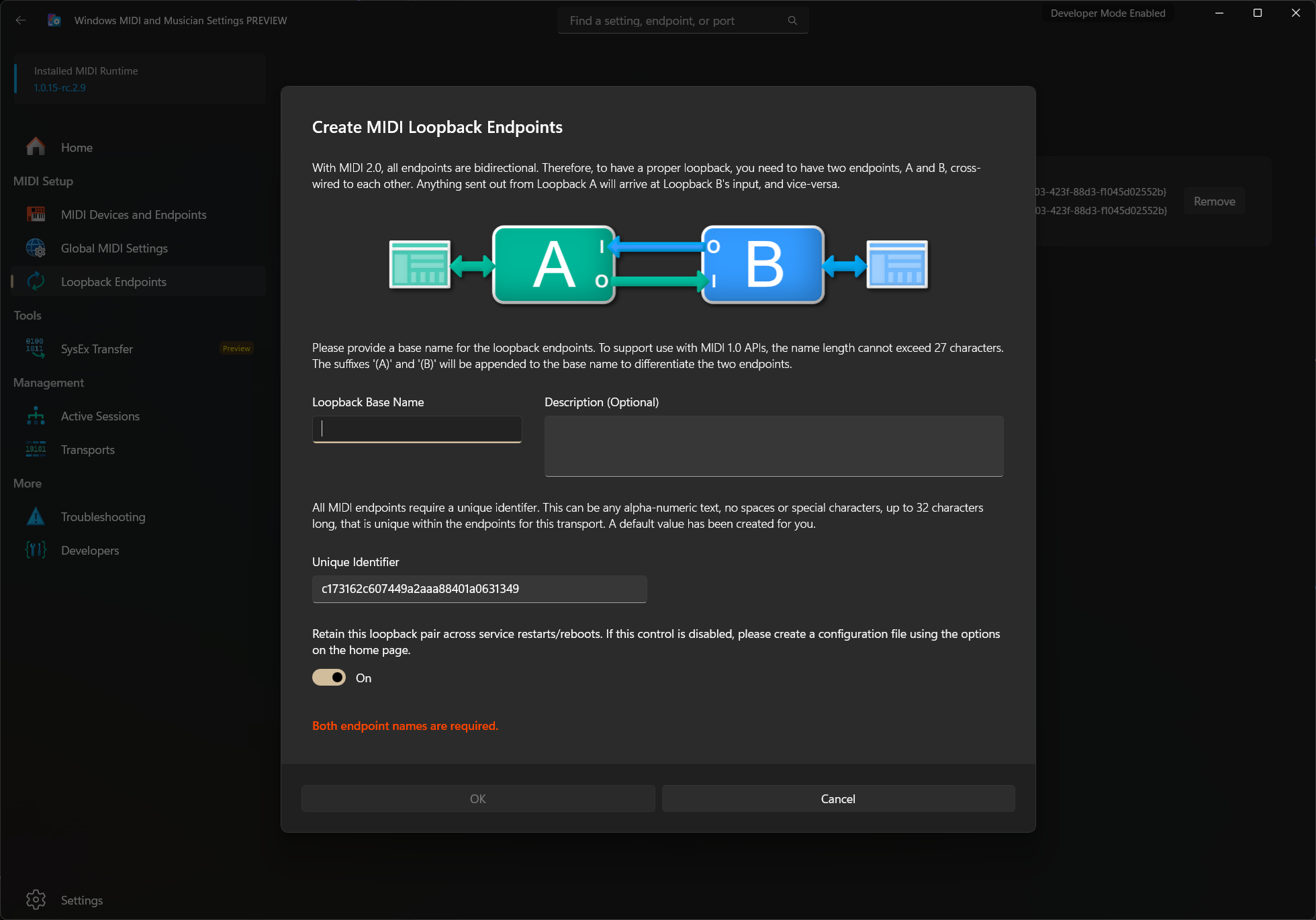Open Global MIDI Settings
Screen dimensions: 1316x920
tap(114, 248)
